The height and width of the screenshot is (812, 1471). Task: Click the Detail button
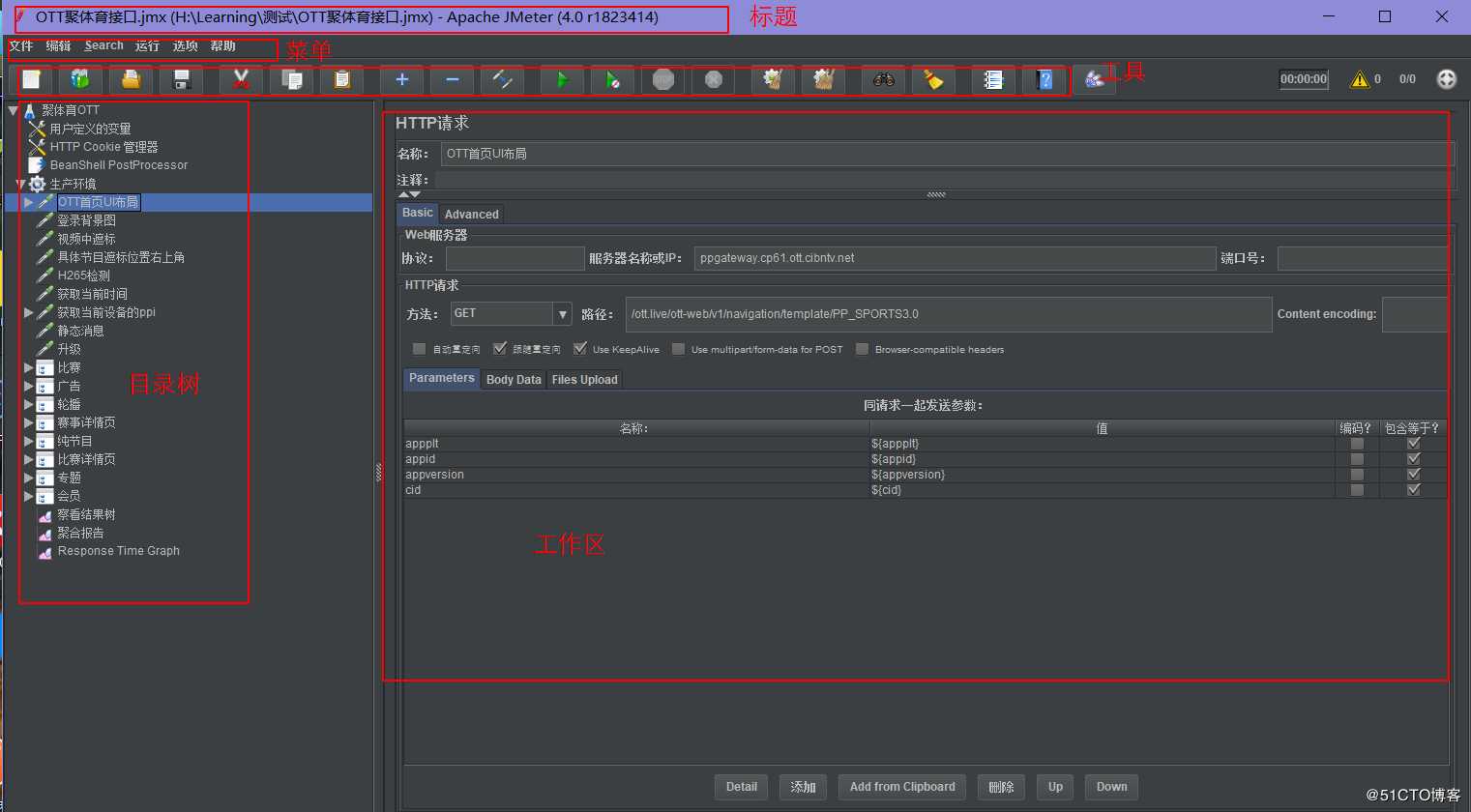pyautogui.click(x=742, y=787)
